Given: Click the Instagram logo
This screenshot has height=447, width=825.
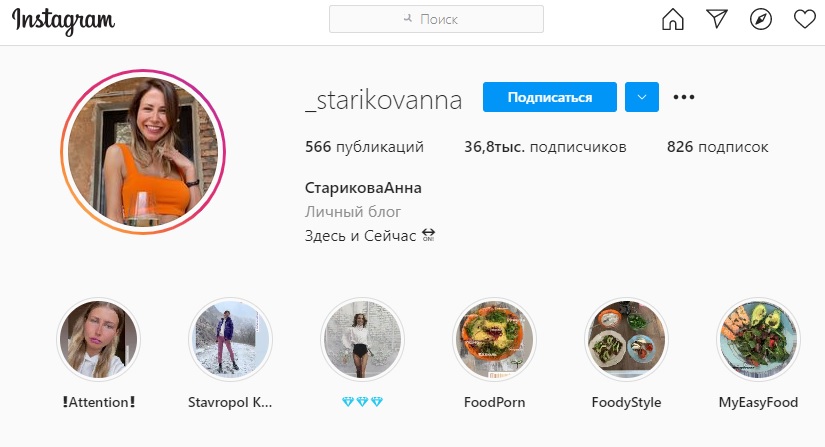Looking at the screenshot, I should pyautogui.click(x=63, y=22).
